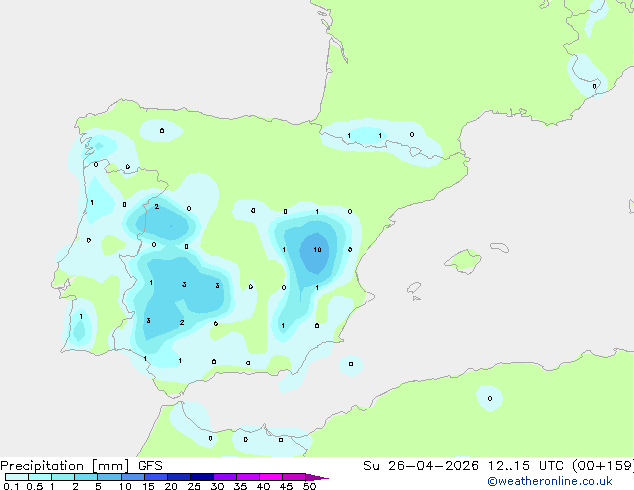Image resolution: width=634 pixels, height=490 pixels.
Task: Pick the magenta legend swatch between 40 and 45
Action: coord(271,477)
